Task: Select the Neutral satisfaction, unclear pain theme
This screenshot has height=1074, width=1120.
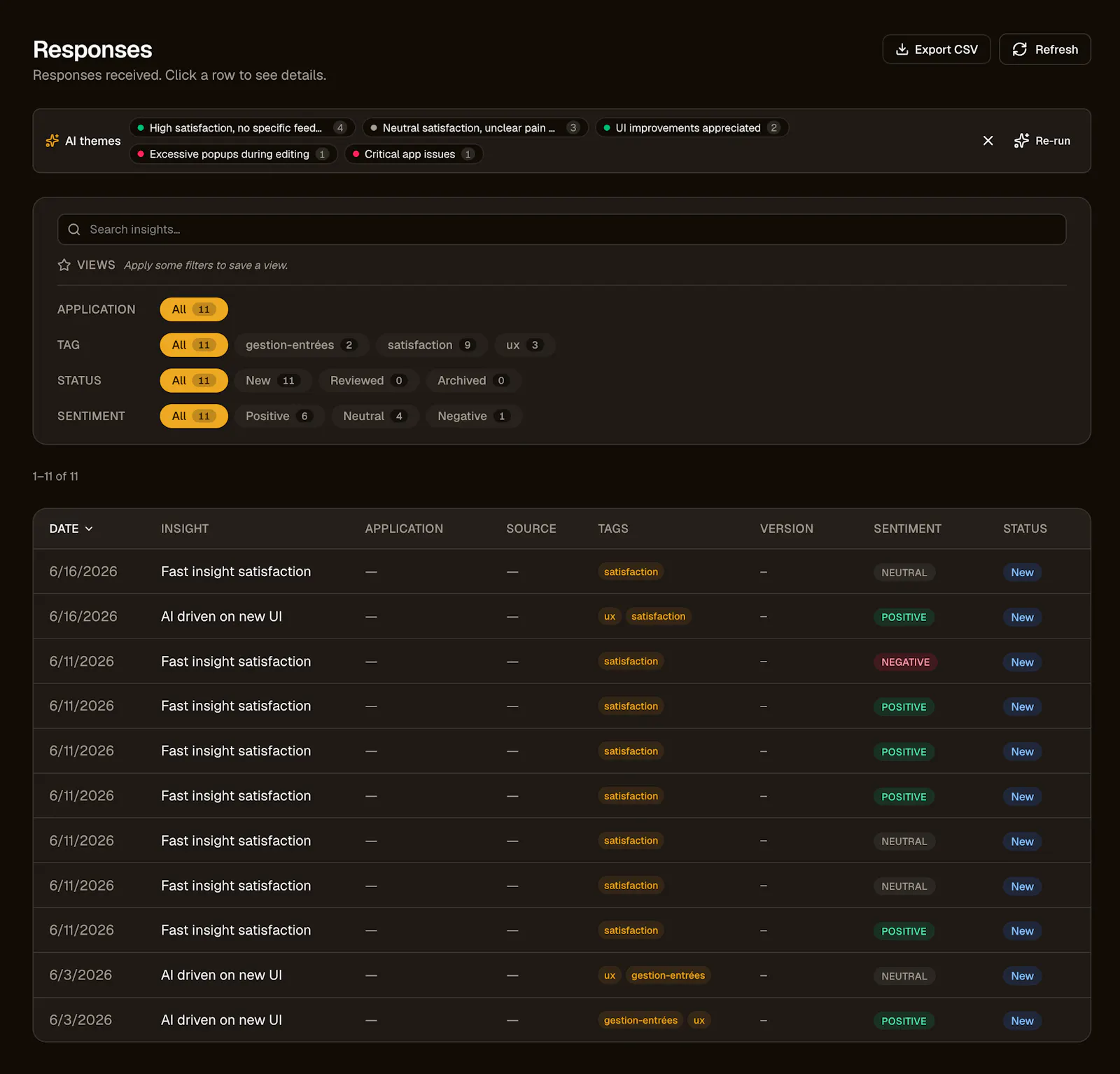Action: tap(475, 127)
